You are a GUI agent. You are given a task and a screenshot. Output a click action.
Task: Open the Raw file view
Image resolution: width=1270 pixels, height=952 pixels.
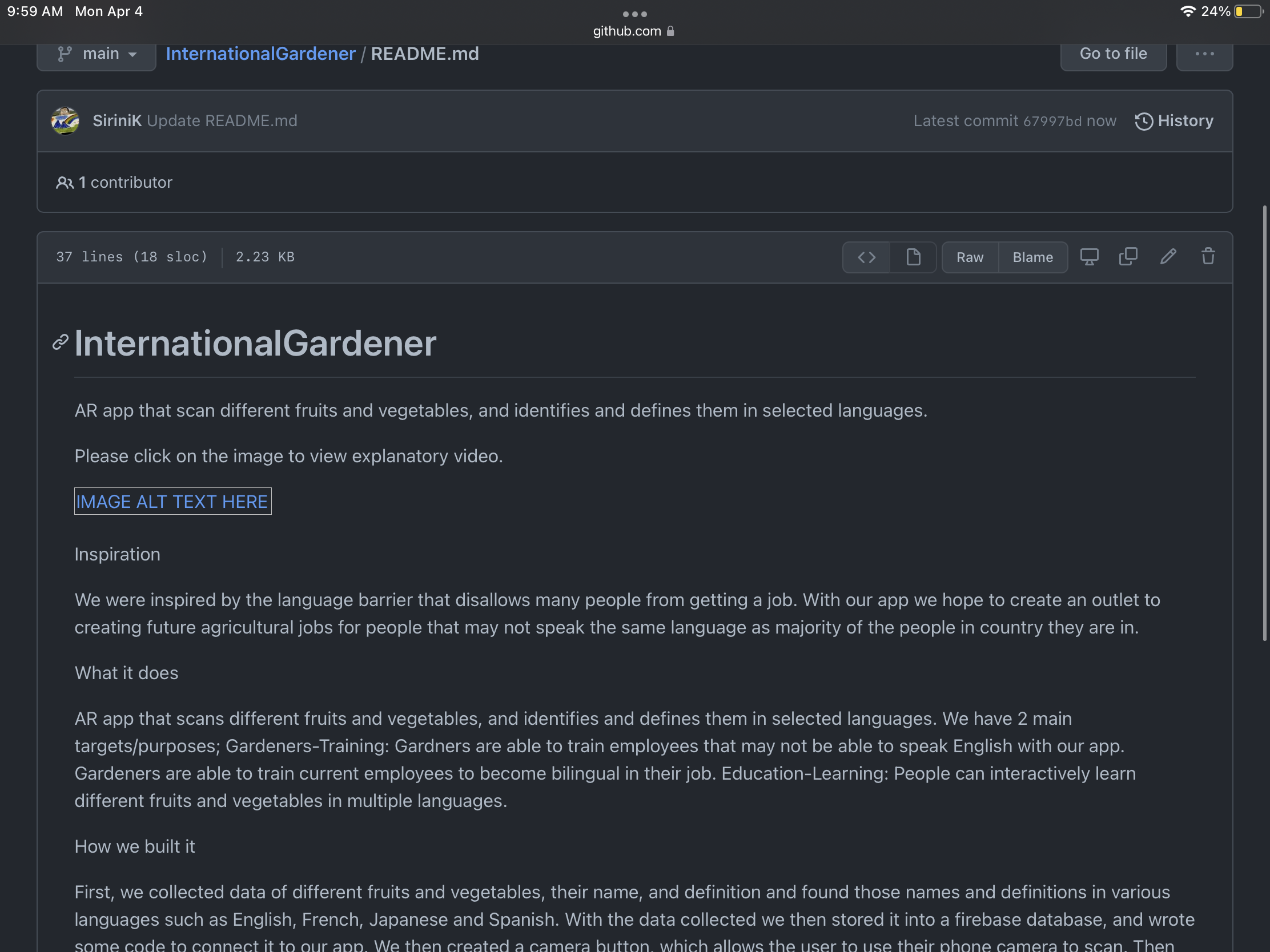pyautogui.click(x=970, y=257)
